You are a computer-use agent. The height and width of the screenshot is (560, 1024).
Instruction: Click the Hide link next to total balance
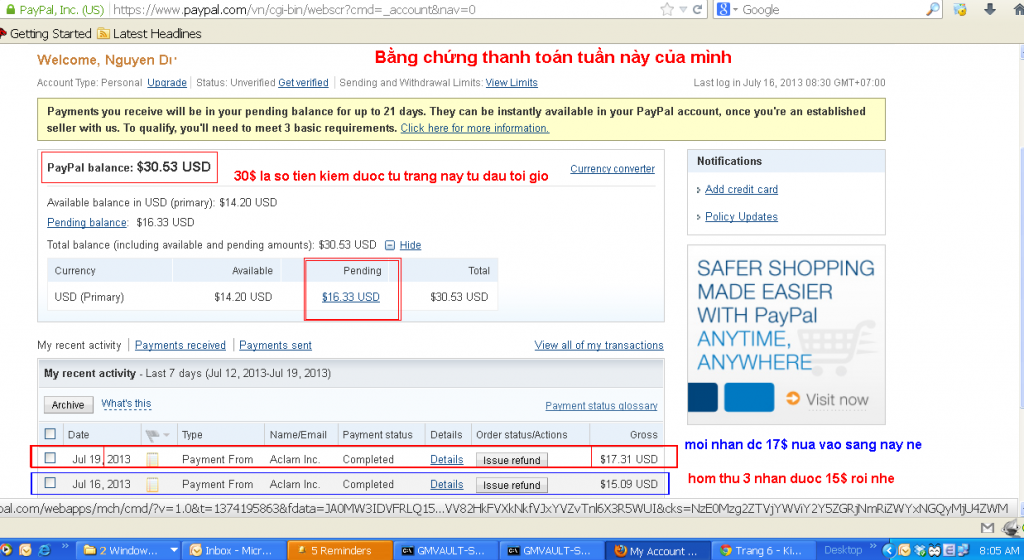410,245
